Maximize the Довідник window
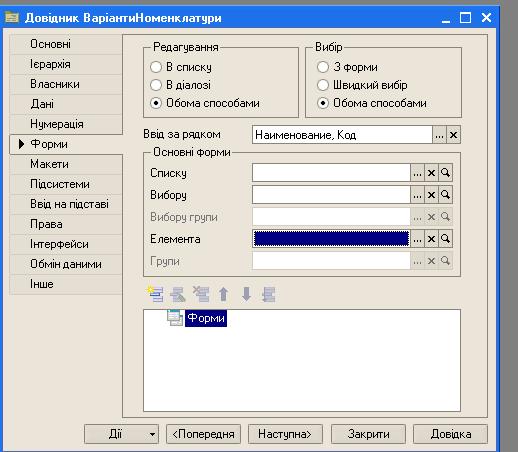Image resolution: width=518 pixels, height=452 pixels. [465, 17]
